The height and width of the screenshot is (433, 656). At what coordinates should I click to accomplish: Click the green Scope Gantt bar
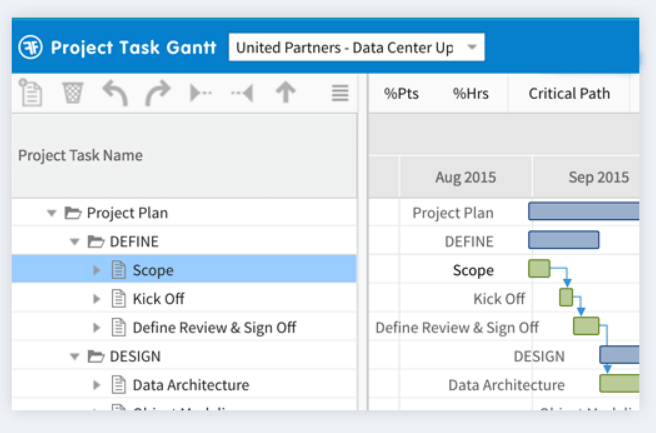click(x=539, y=269)
